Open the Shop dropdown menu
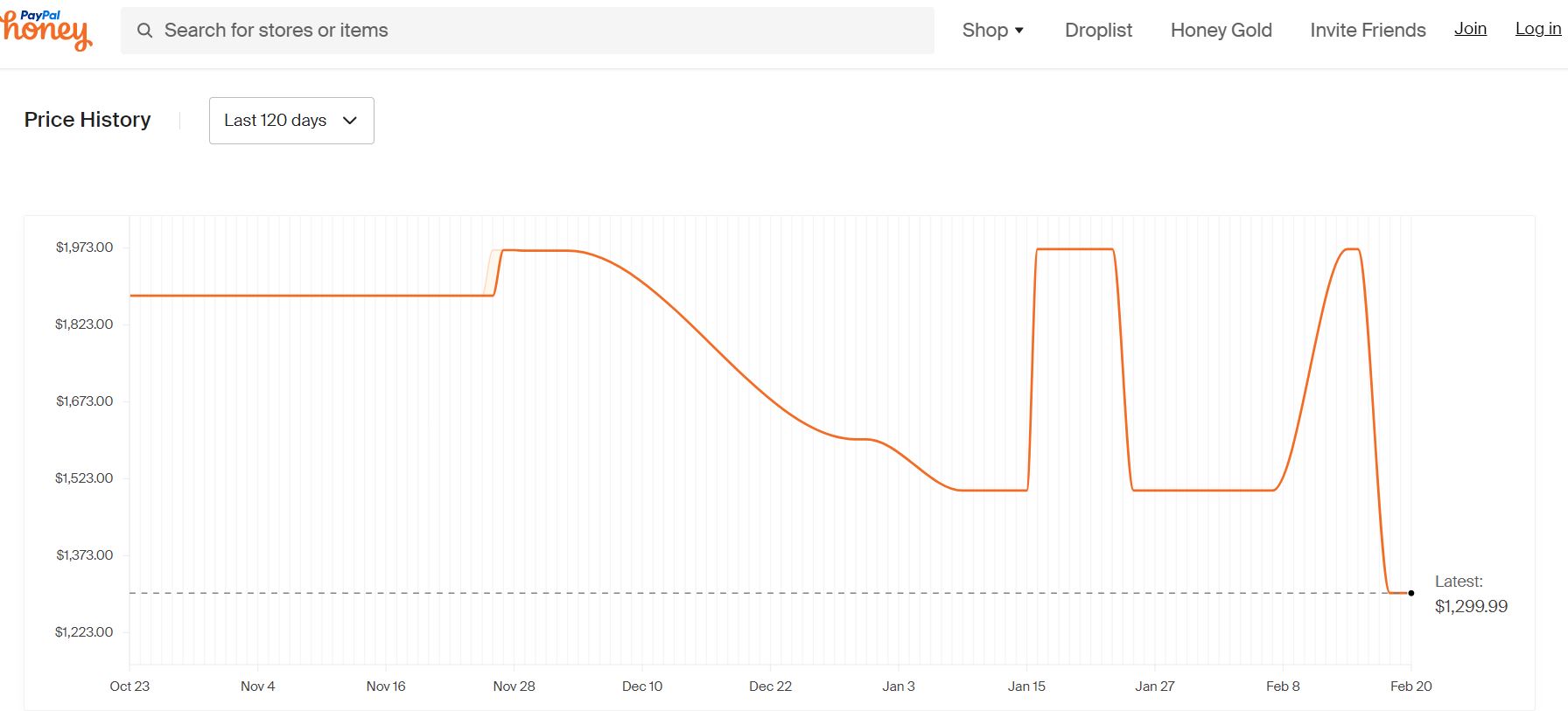 992,31
